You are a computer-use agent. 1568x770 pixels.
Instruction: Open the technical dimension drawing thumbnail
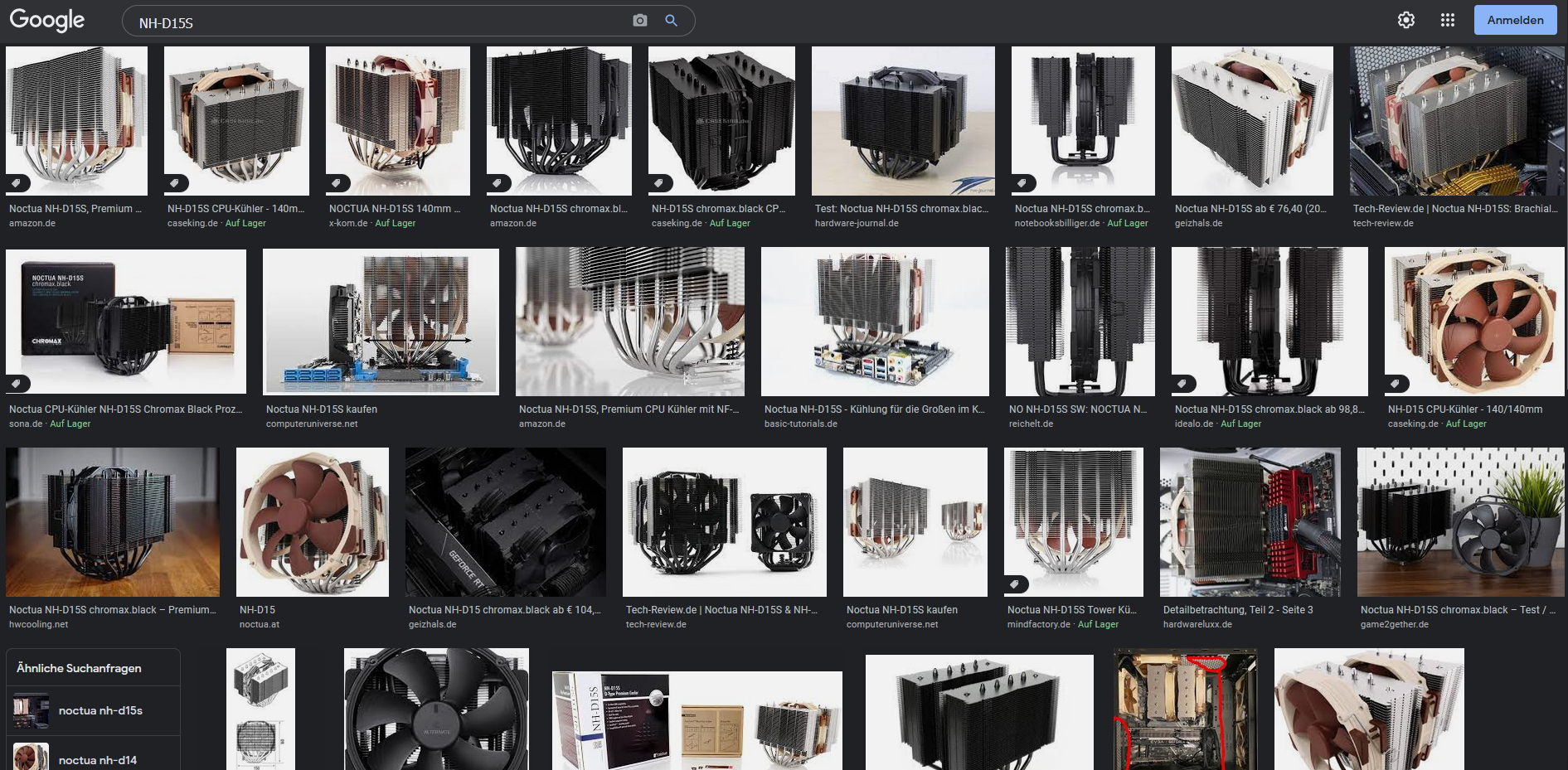(x=260, y=709)
